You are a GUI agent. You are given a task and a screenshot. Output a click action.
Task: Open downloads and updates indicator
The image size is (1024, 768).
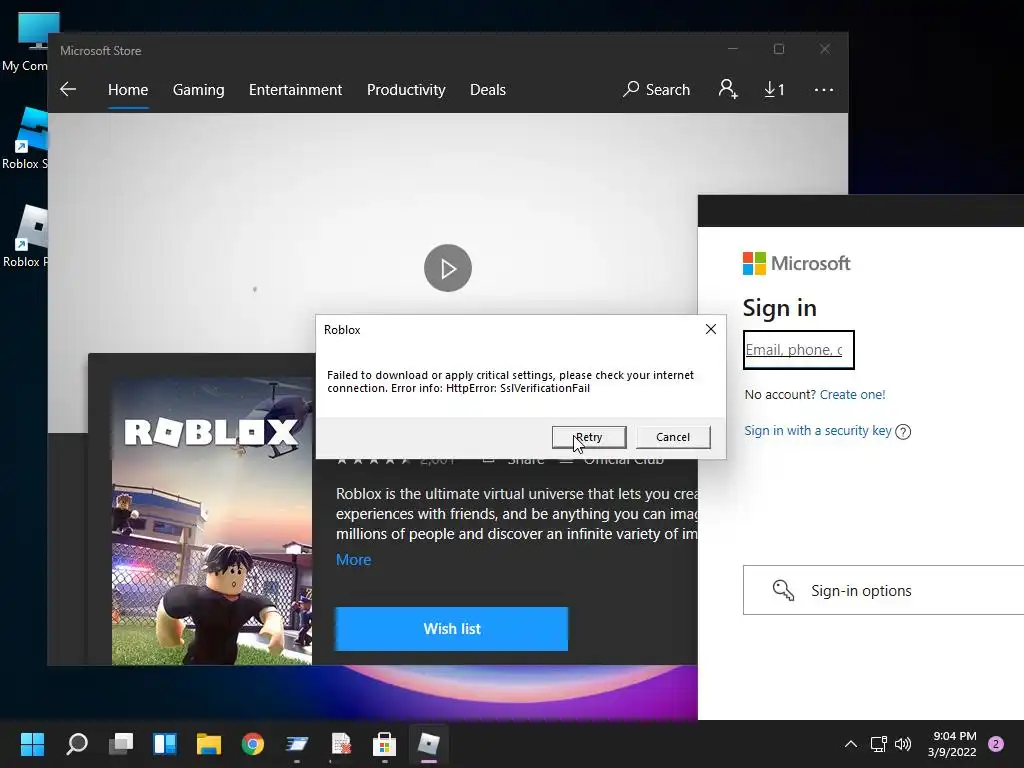pyautogui.click(x=775, y=89)
